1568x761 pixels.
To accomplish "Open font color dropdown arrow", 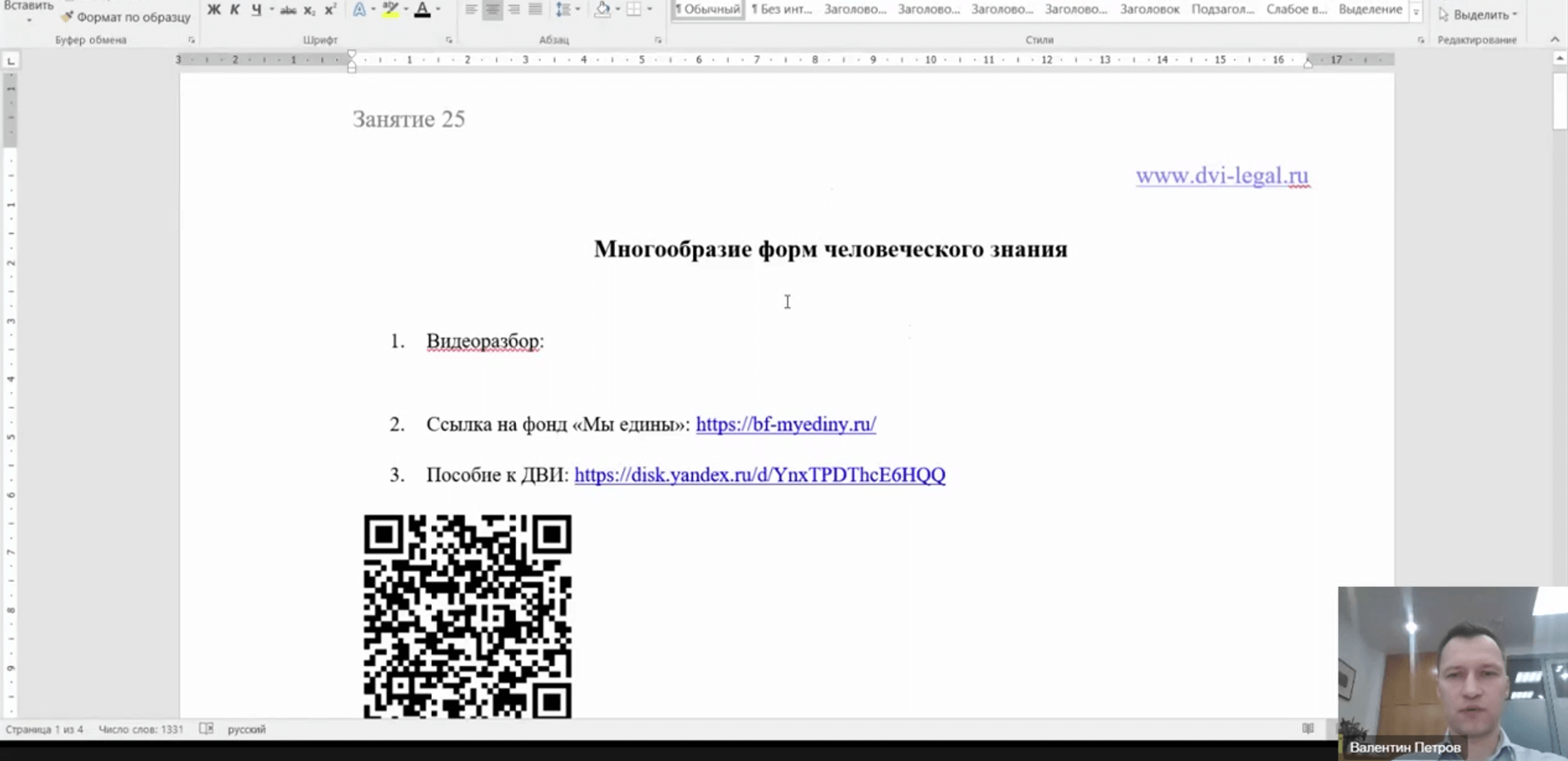I will 438,10.
